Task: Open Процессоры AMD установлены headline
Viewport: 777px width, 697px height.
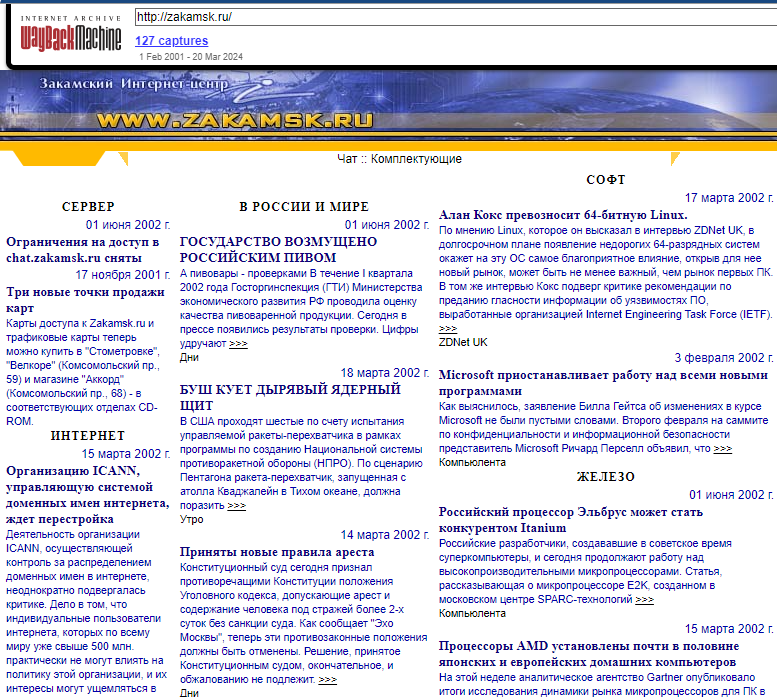Action: tap(589, 654)
